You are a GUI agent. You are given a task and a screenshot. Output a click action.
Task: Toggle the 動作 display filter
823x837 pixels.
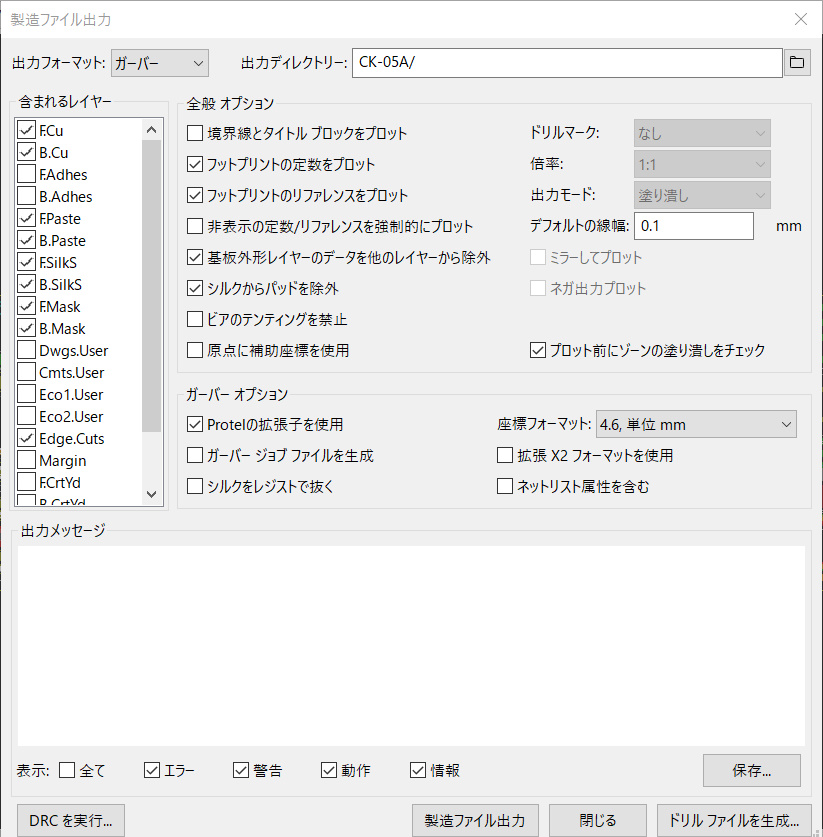329,770
